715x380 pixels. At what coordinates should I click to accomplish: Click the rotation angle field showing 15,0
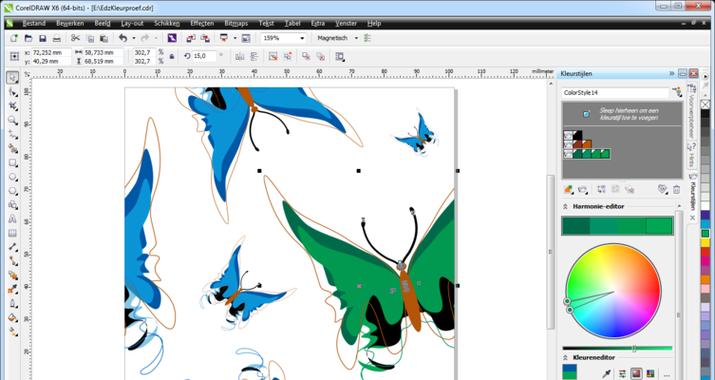(x=203, y=56)
